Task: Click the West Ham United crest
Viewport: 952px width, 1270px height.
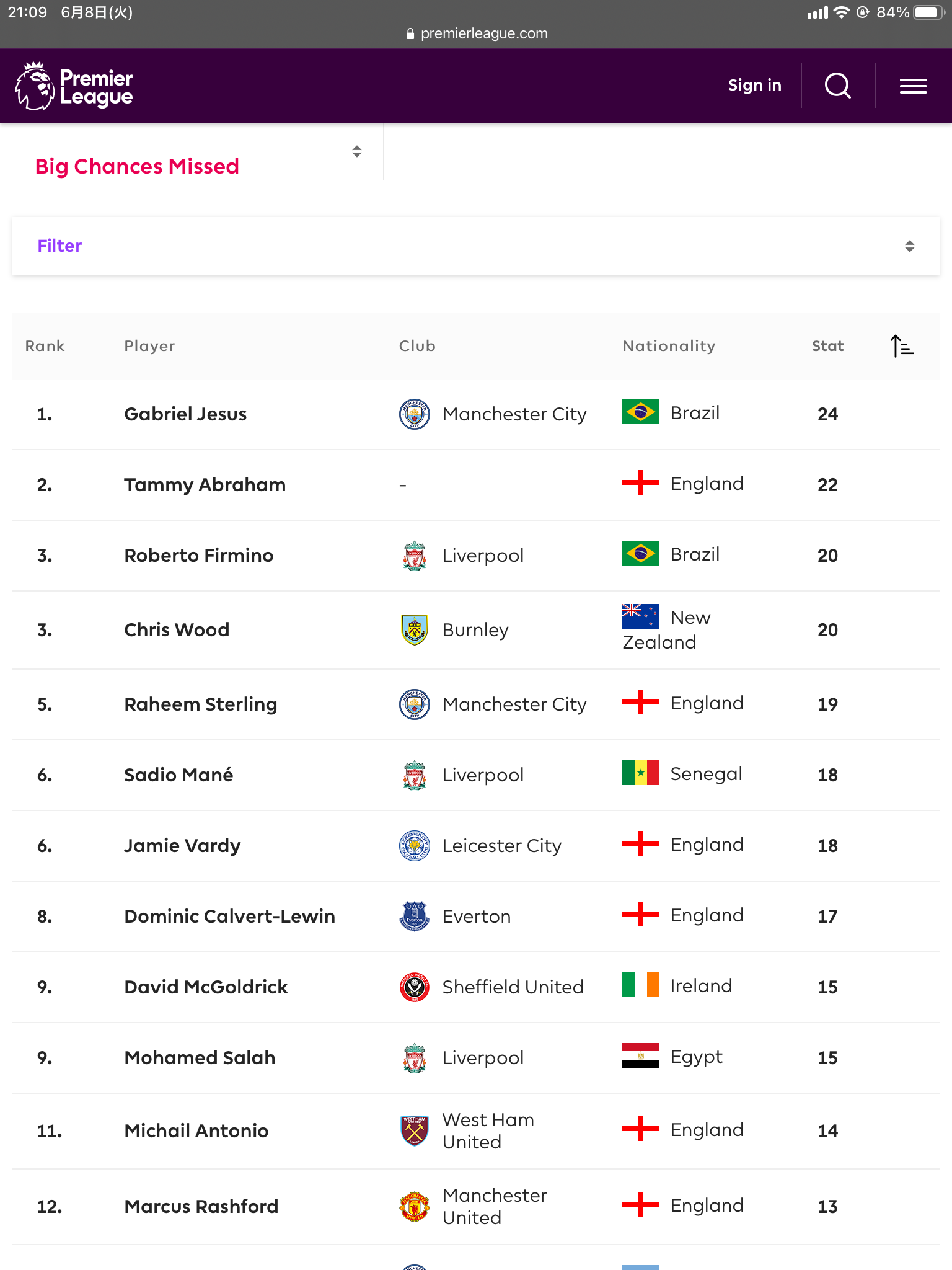Action: pos(414,1131)
